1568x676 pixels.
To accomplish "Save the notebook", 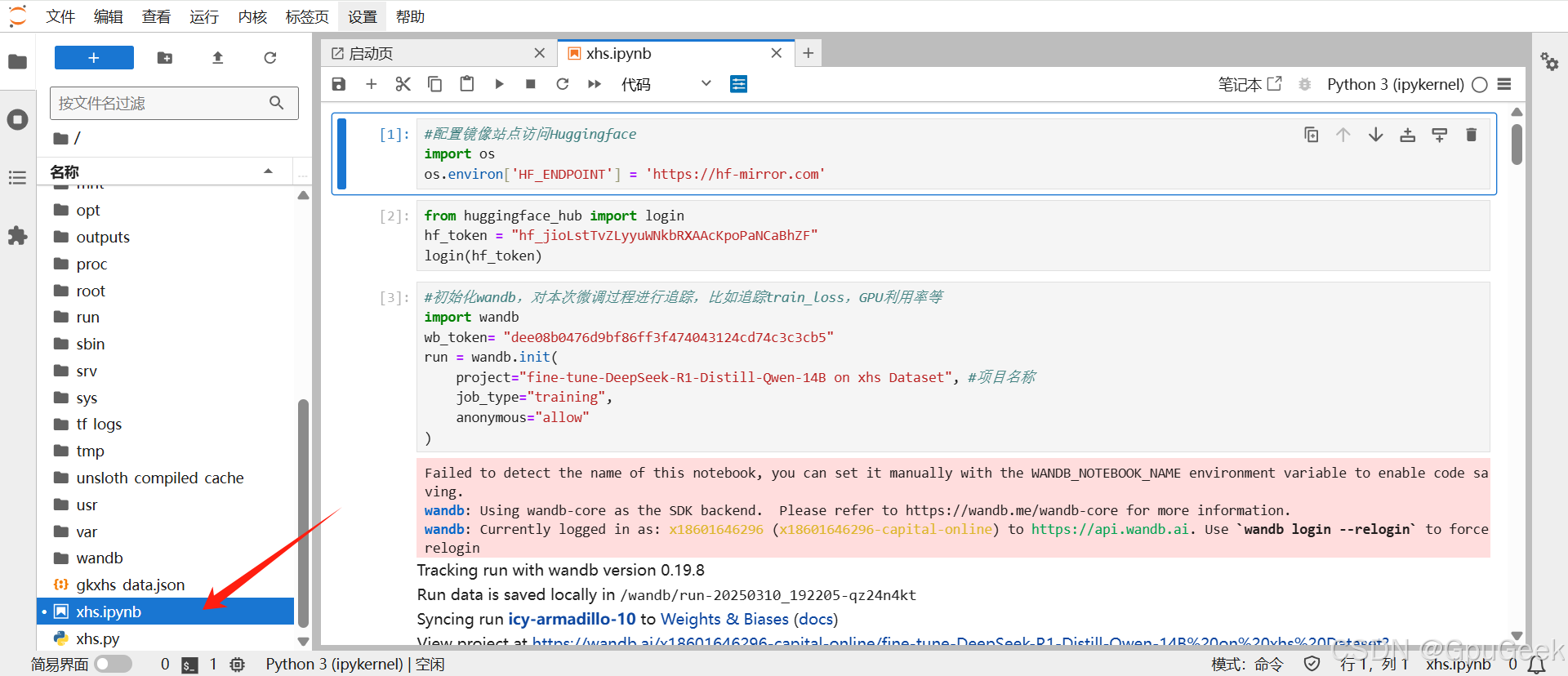I will [339, 84].
